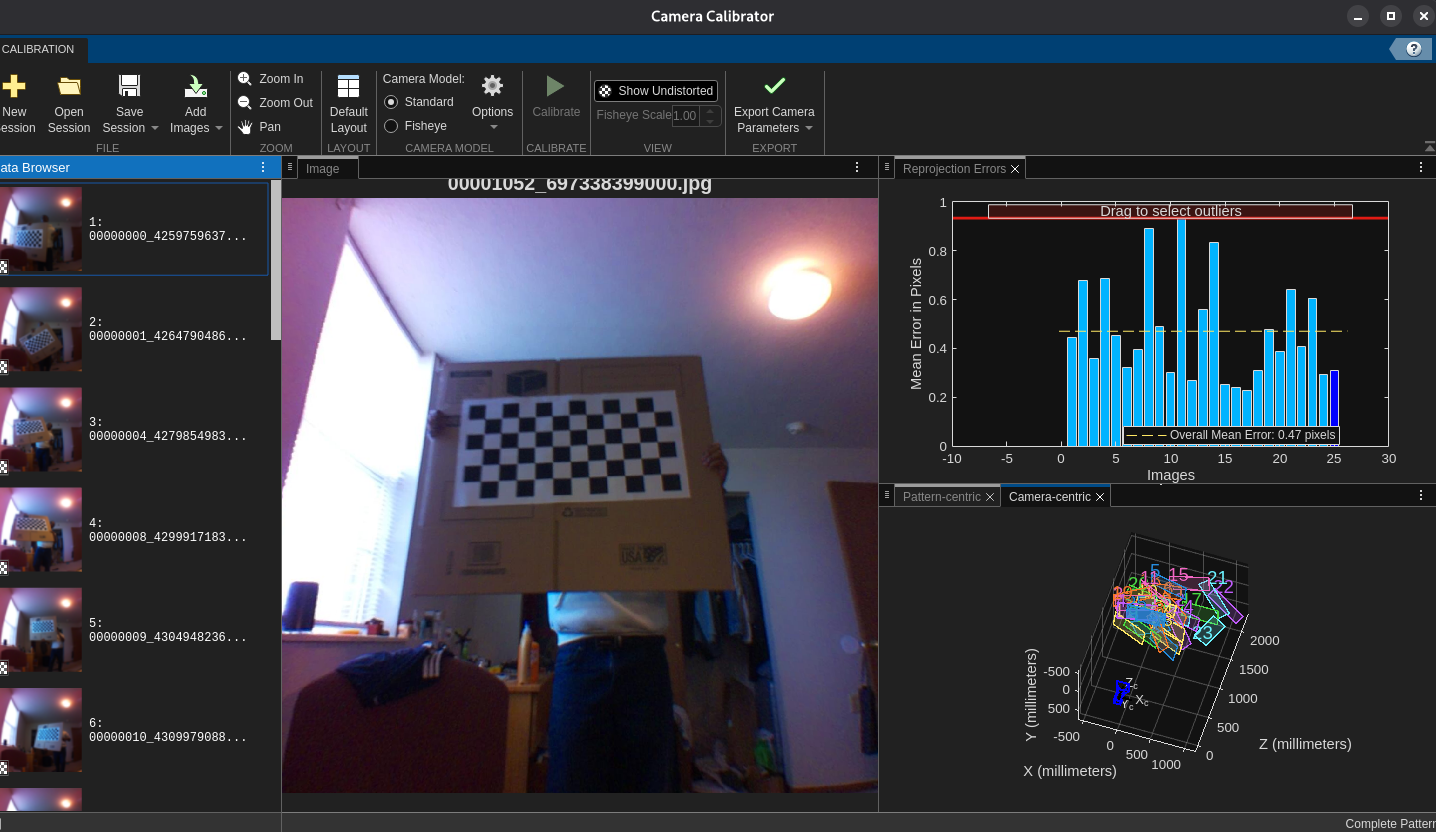Click the New Session plus icon
Screen dimensions: 1436x832
[13, 86]
